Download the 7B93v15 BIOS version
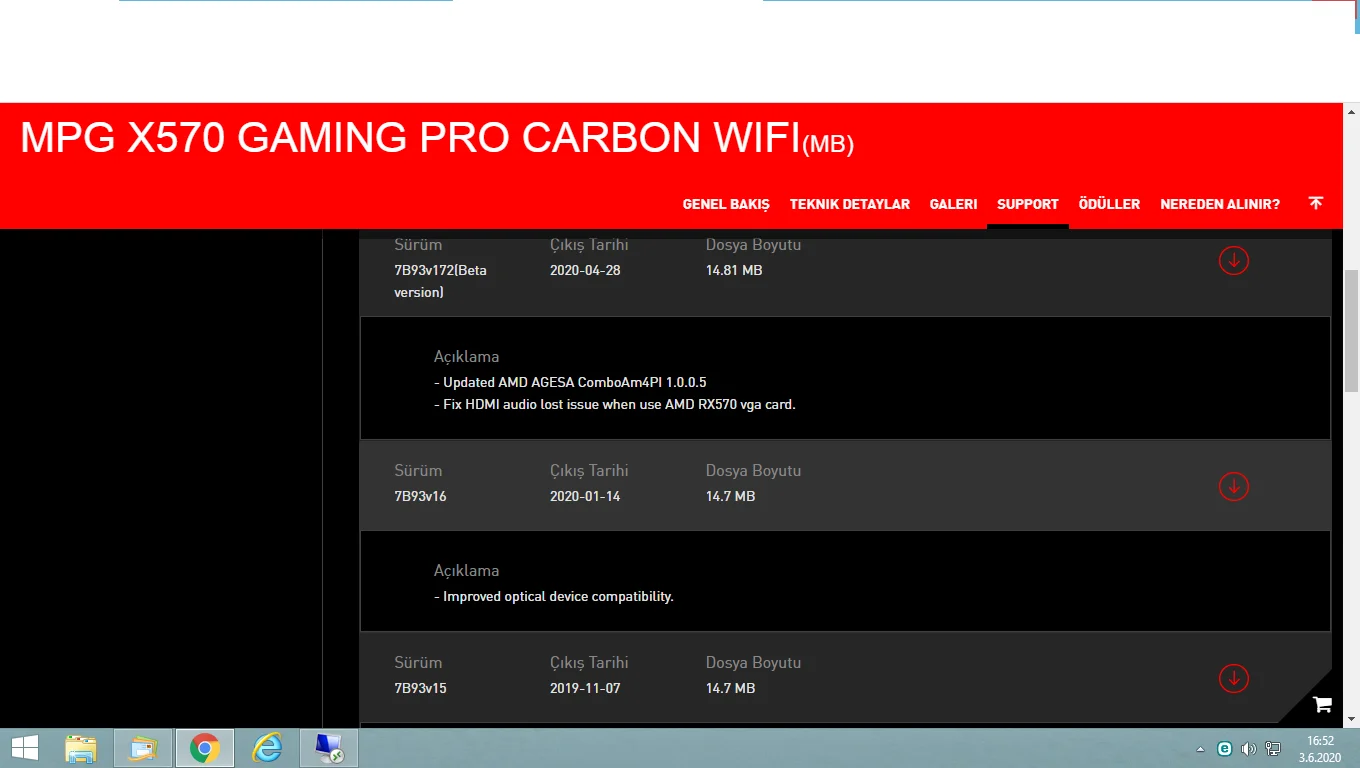 click(1233, 678)
